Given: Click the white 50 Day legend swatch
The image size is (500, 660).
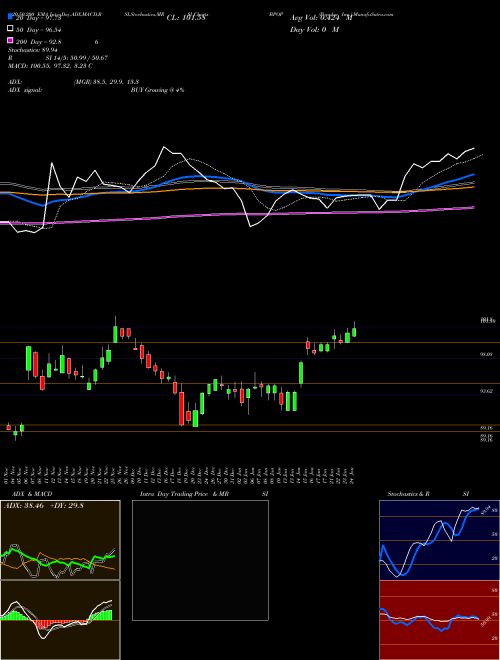Looking at the screenshot, I should pyautogui.click(x=10, y=29).
